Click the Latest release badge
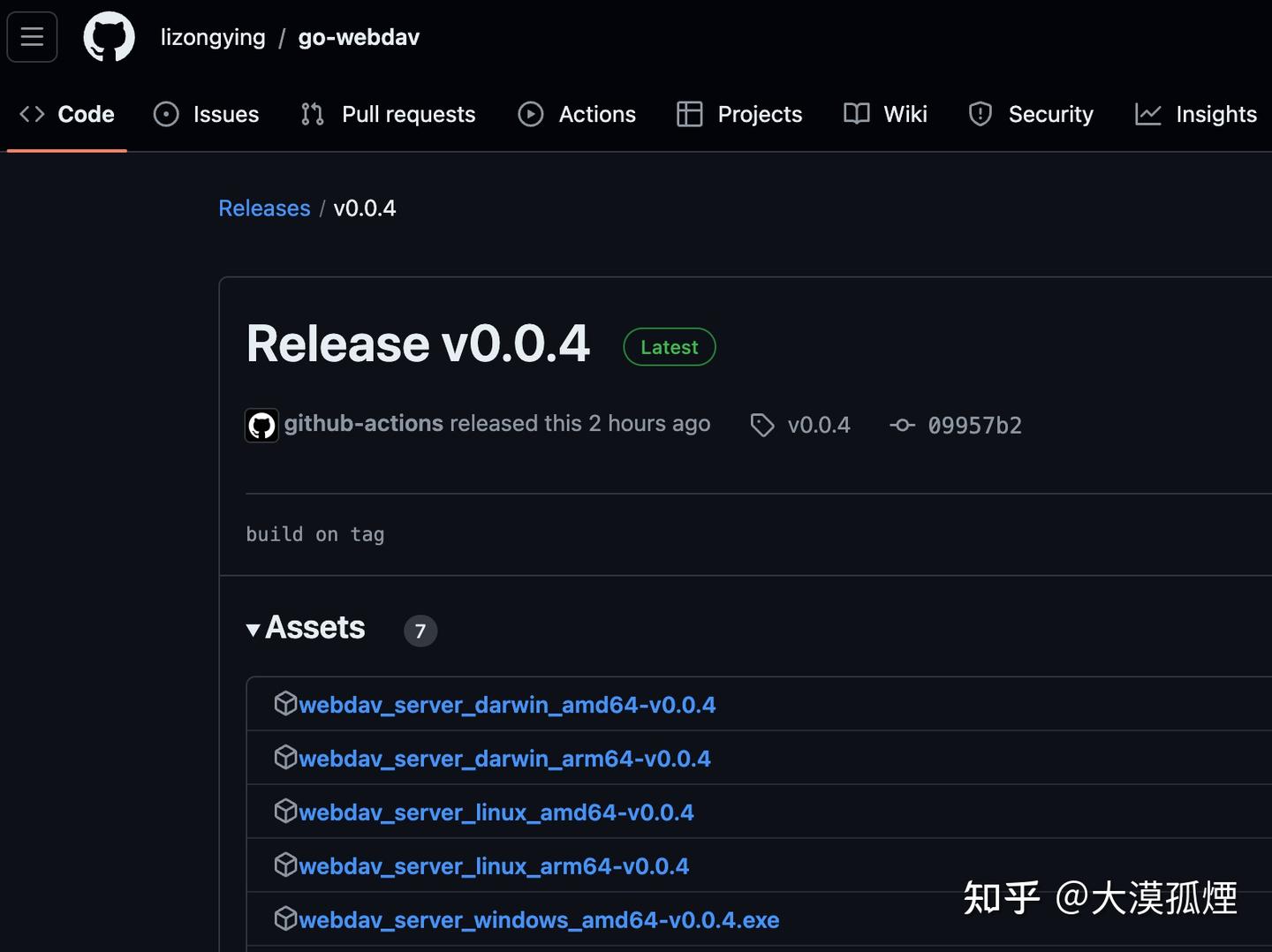Viewport: 1272px width, 952px height. click(x=670, y=347)
